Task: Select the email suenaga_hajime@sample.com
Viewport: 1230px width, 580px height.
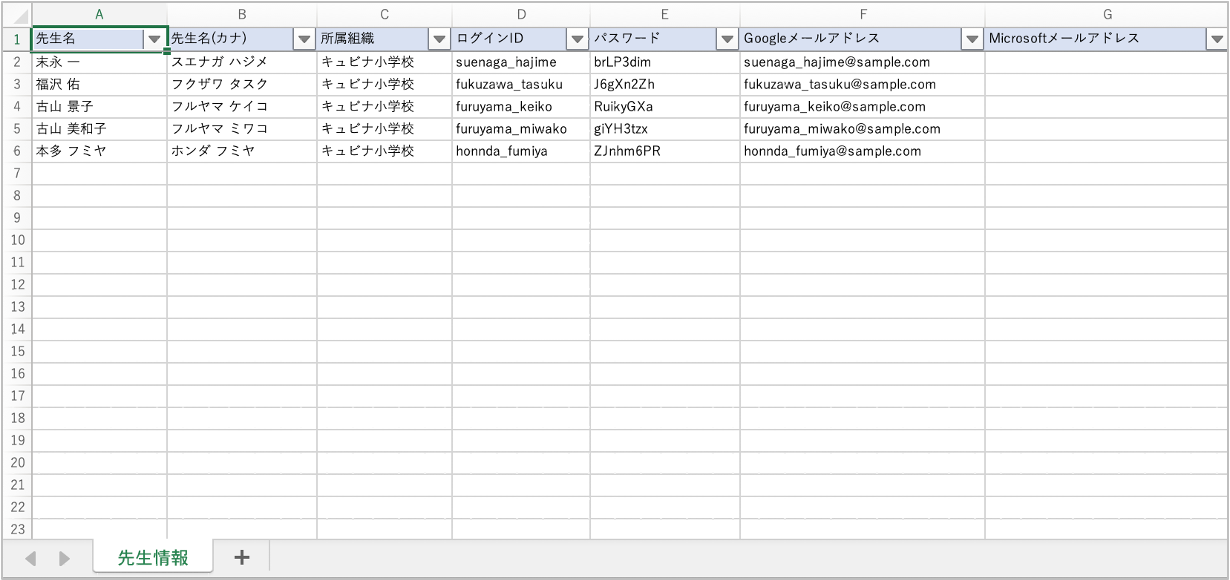Action: [862, 62]
